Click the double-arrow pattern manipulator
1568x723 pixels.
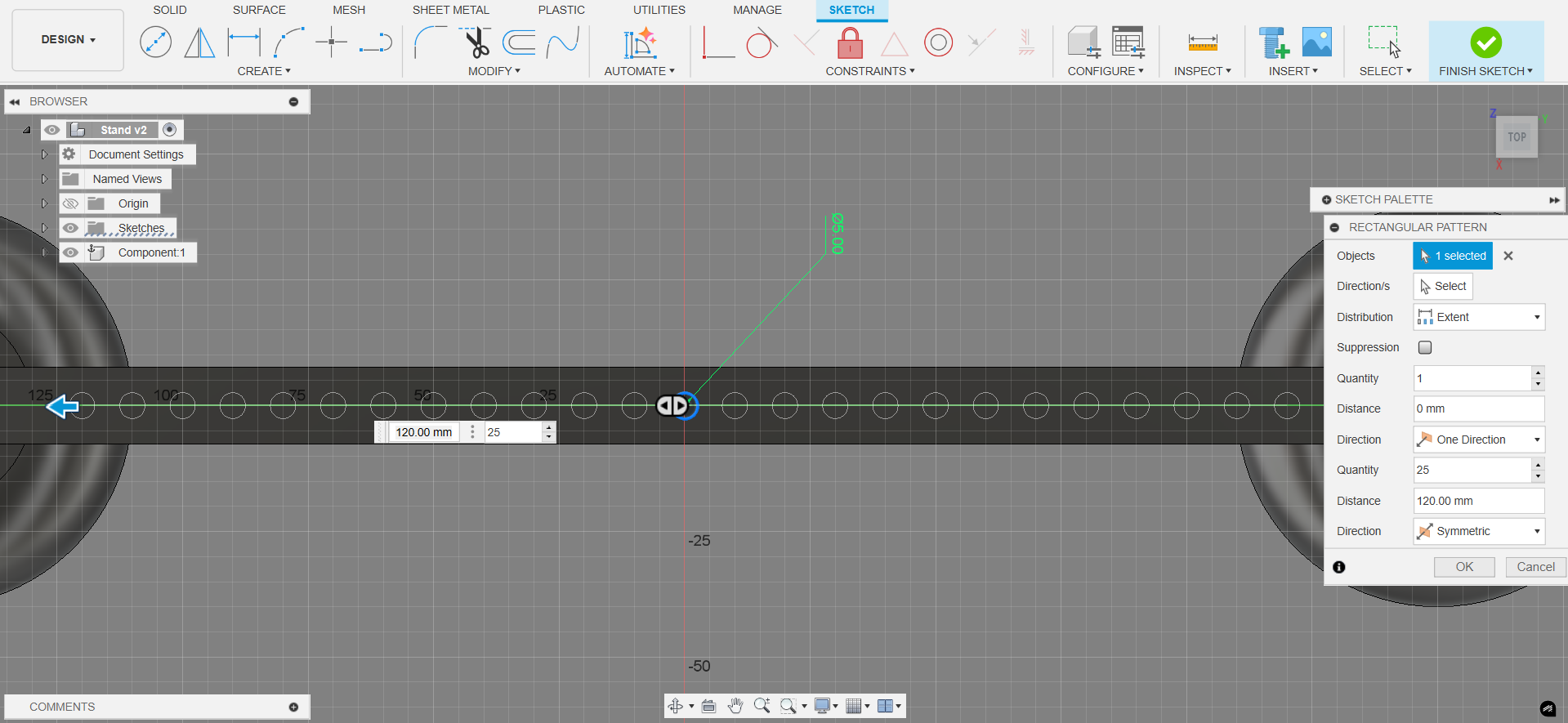tap(672, 405)
